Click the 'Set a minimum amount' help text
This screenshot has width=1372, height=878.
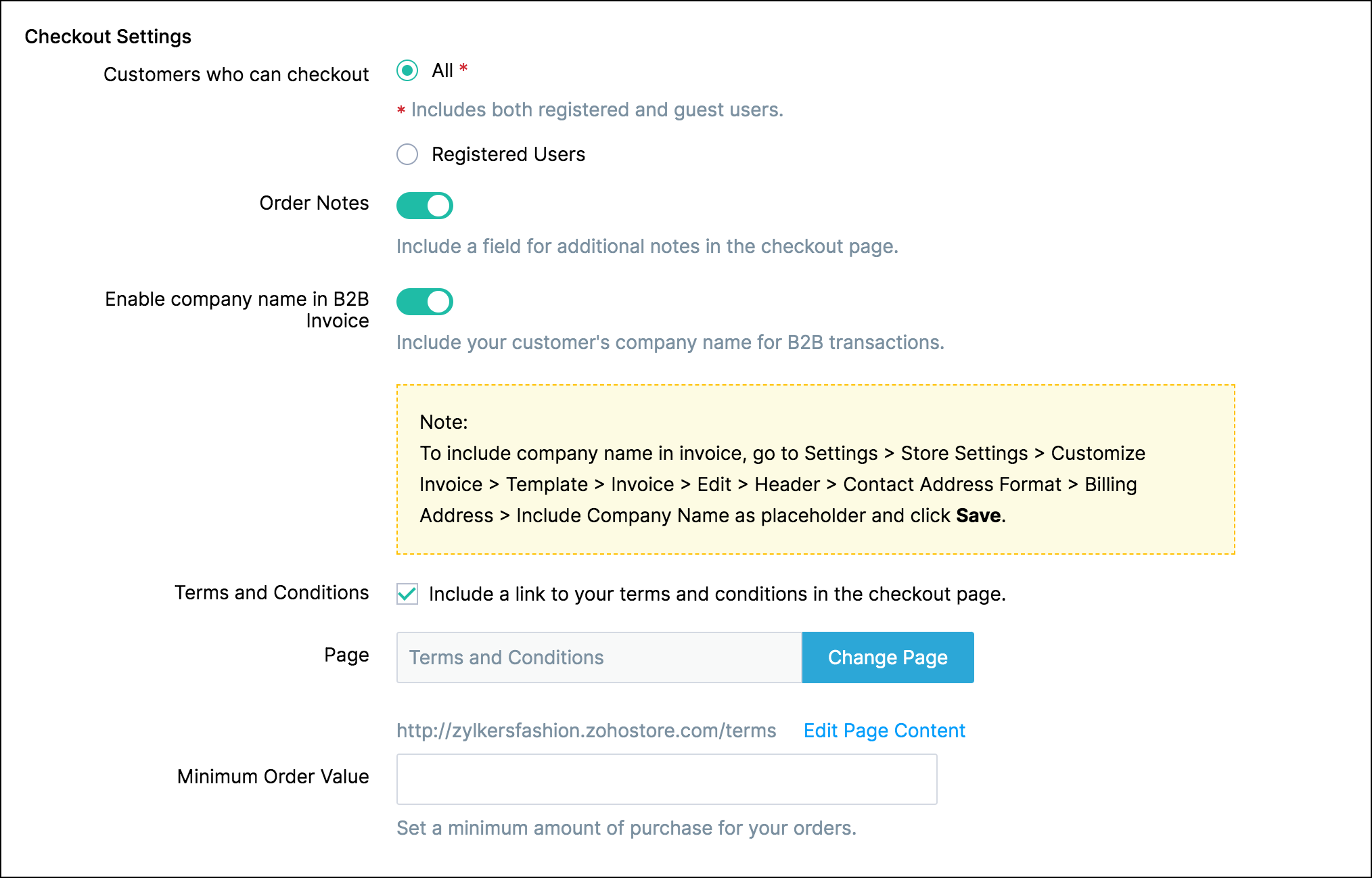point(626,828)
